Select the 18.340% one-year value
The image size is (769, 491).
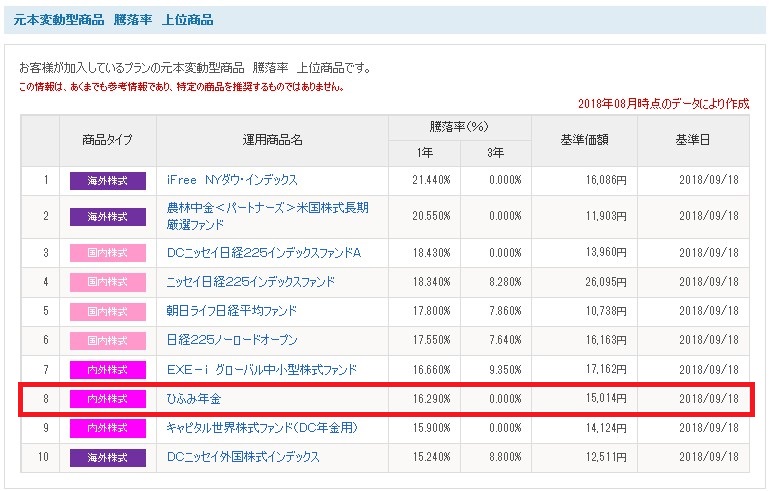click(x=431, y=282)
